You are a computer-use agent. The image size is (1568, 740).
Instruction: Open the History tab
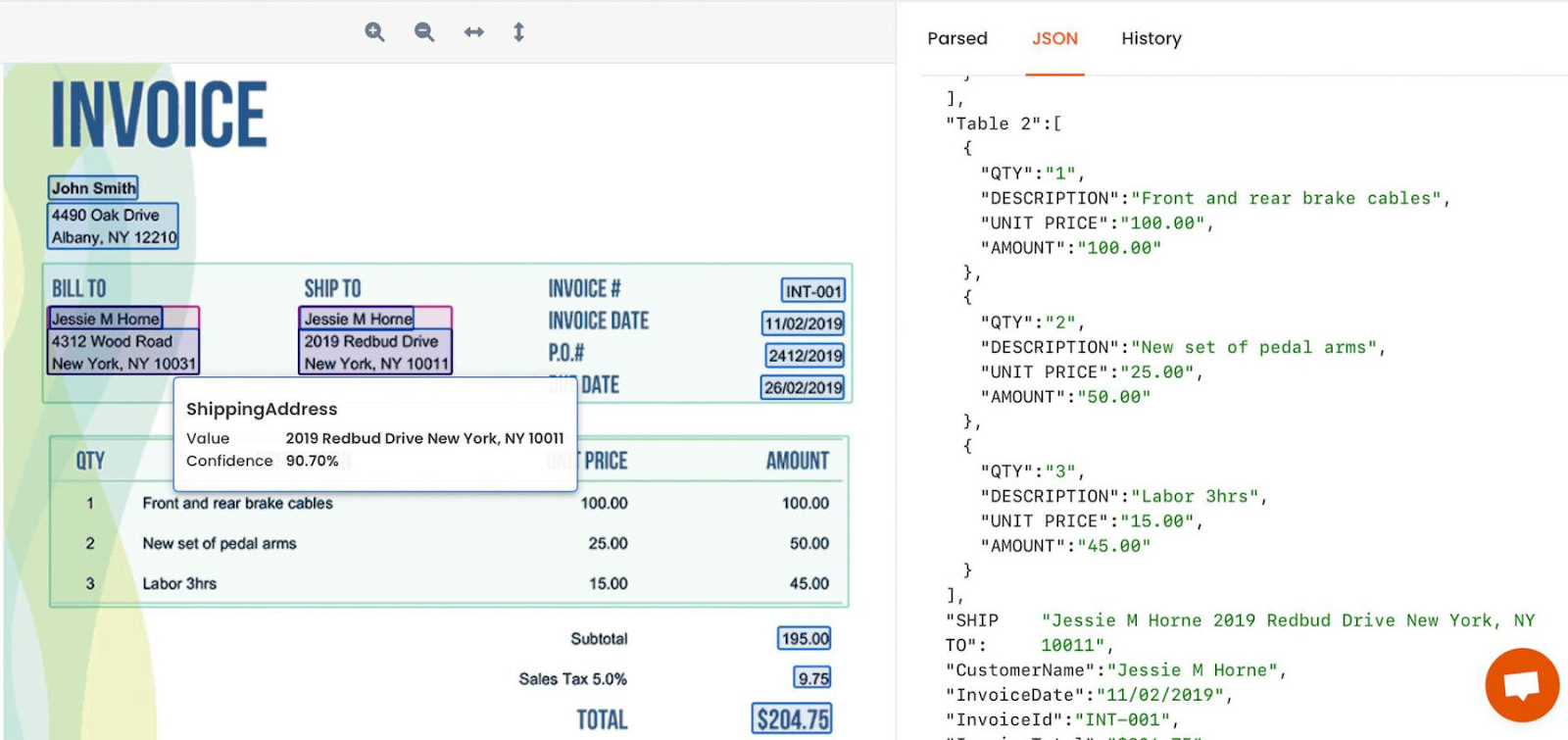pyautogui.click(x=1151, y=38)
